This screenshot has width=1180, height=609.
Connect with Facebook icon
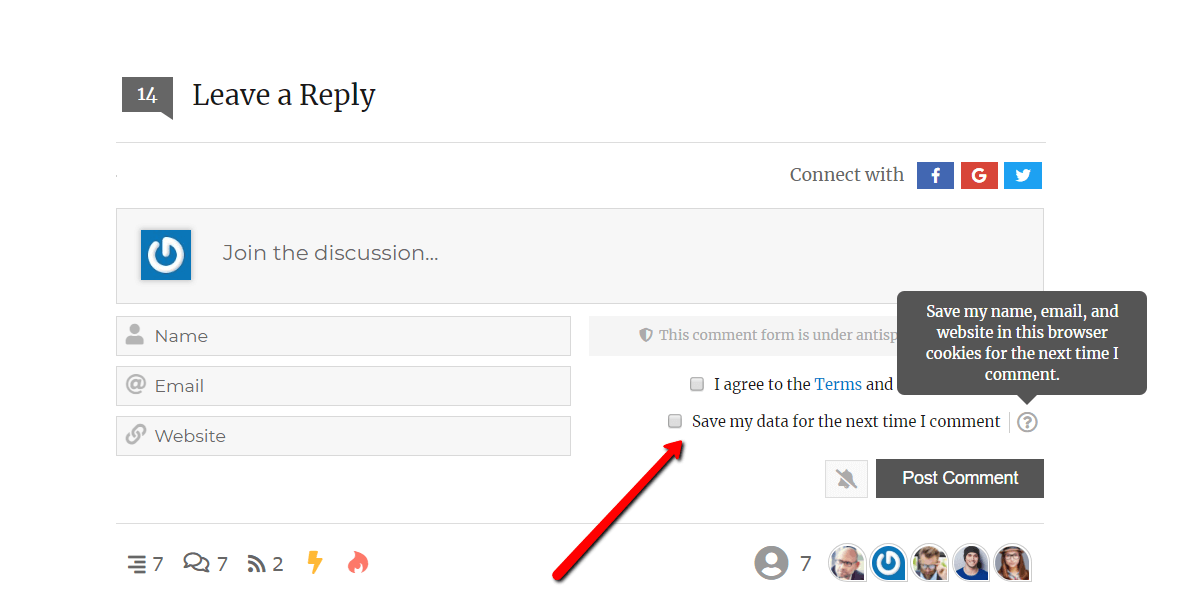(935, 176)
